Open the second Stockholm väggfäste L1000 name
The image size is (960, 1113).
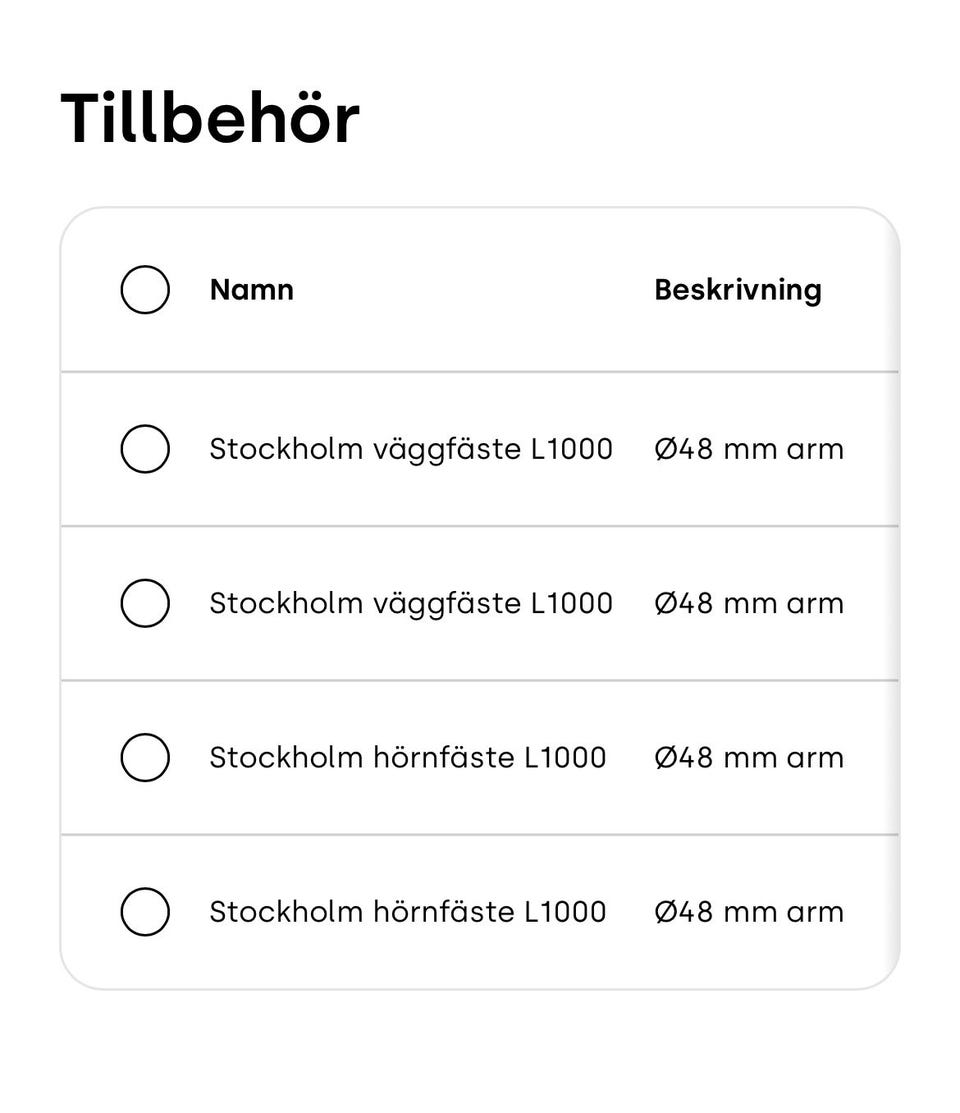click(x=411, y=604)
